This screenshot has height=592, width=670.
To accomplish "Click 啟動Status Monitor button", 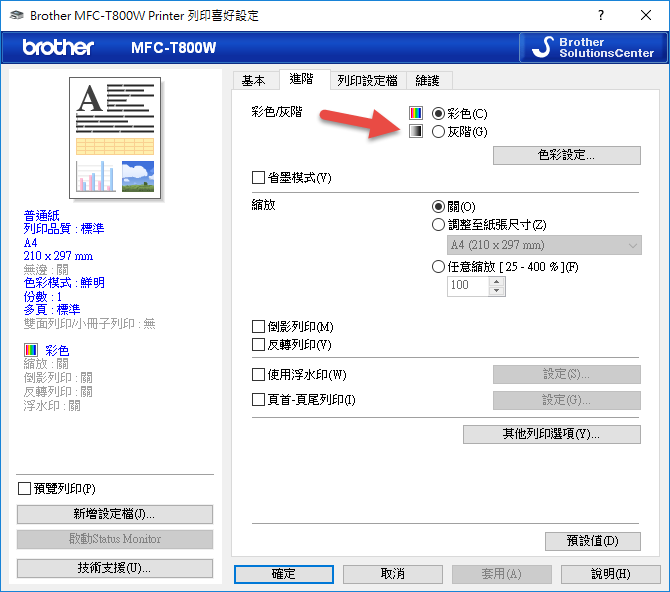I will 115,539.
